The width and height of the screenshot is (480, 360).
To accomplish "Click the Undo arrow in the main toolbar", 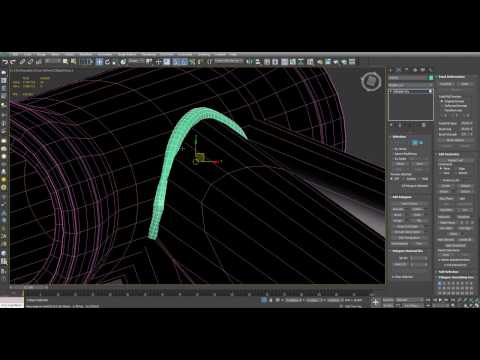I will [5, 62].
